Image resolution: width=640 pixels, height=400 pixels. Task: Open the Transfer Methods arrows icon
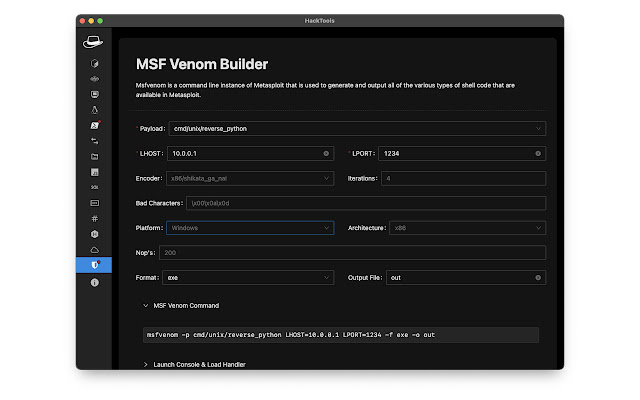pyautogui.click(x=94, y=141)
